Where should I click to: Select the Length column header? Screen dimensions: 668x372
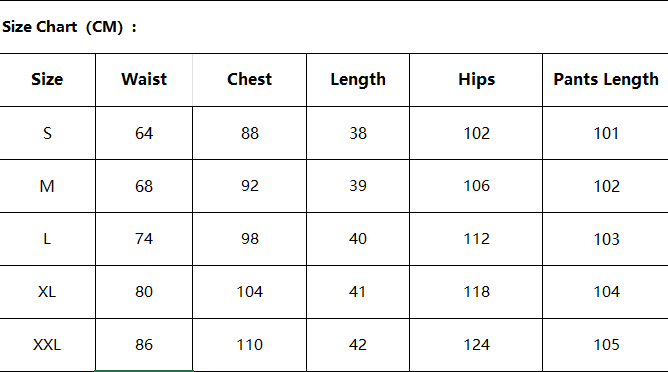tap(358, 80)
